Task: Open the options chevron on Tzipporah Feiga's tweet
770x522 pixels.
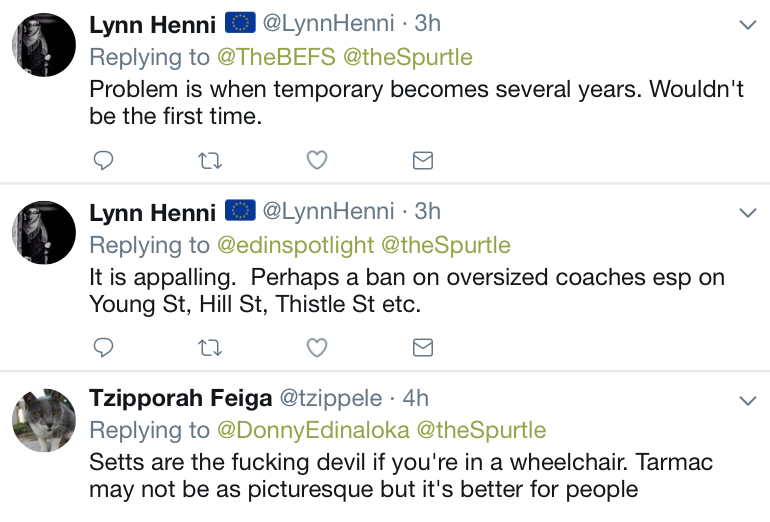Action: coord(748,401)
